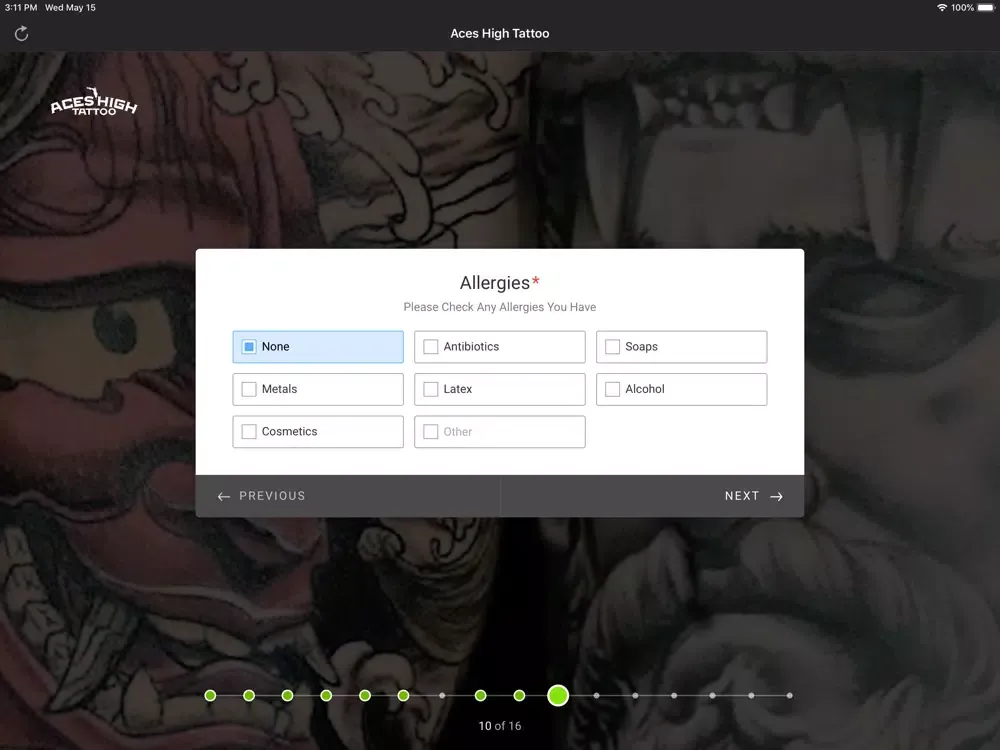The height and width of the screenshot is (750, 1000).
Task: Select the step 5 progress dot
Action: [x=365, y=696]
